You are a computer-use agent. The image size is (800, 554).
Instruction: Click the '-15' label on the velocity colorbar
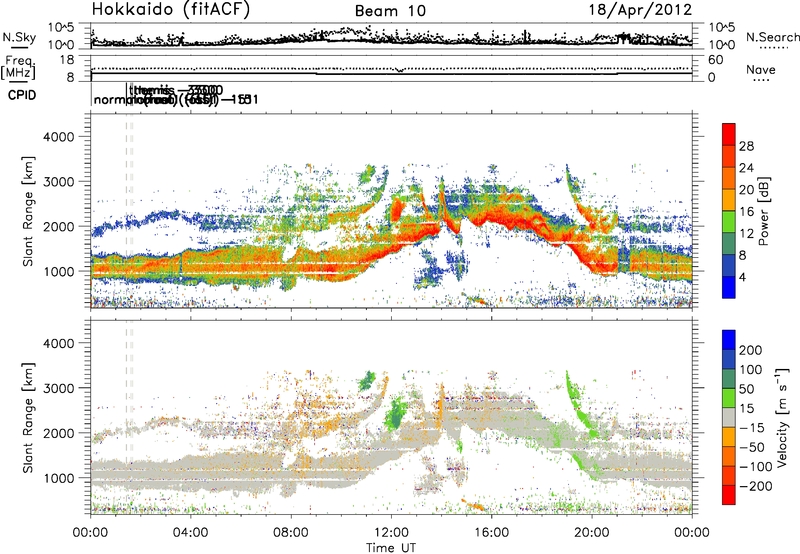coord(752,428)
